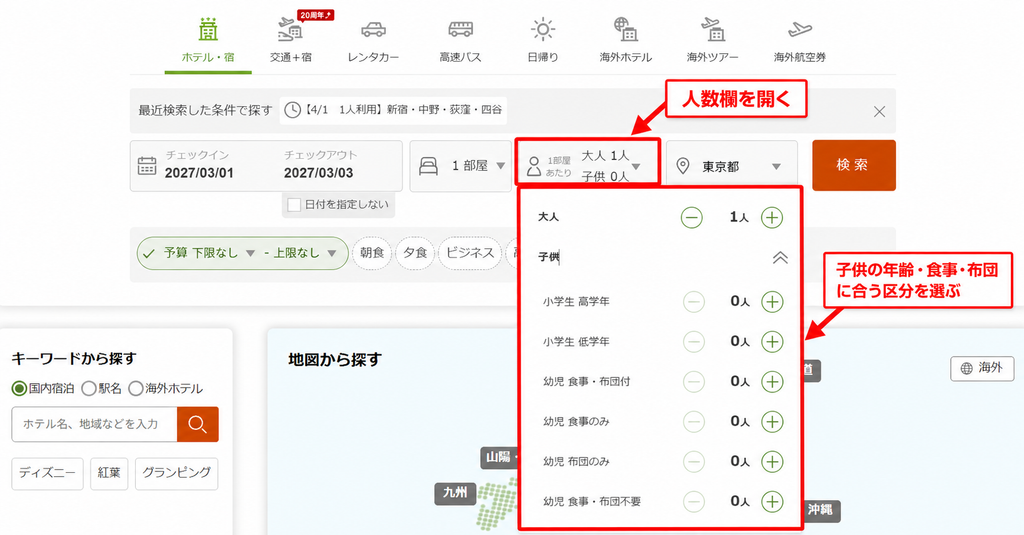Switch to the 交通+宿 tab
This screenshot has width=1024, height=535.
click(x=291, y=41)
